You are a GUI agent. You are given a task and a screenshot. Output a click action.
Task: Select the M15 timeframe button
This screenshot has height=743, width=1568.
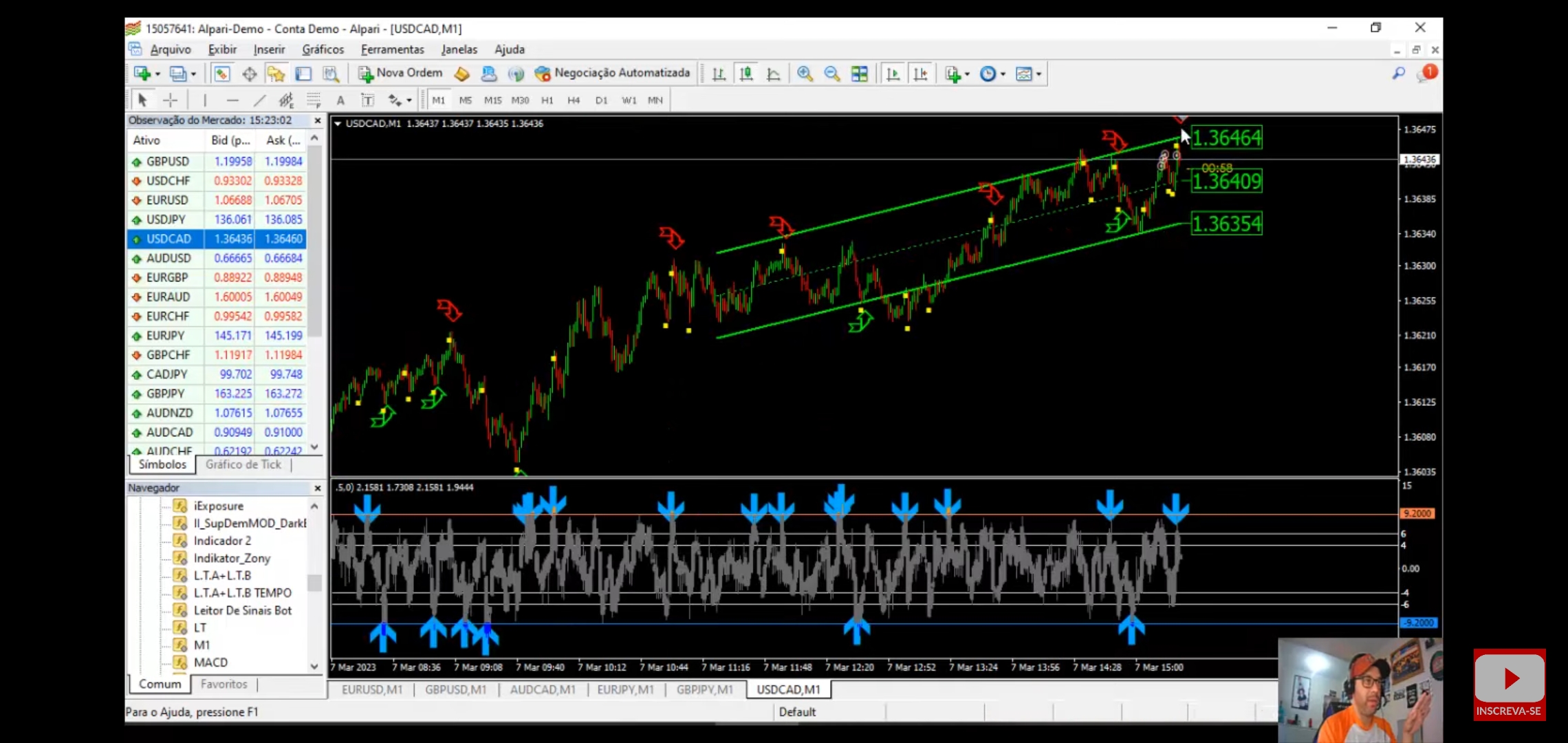(x=492, y=100)
